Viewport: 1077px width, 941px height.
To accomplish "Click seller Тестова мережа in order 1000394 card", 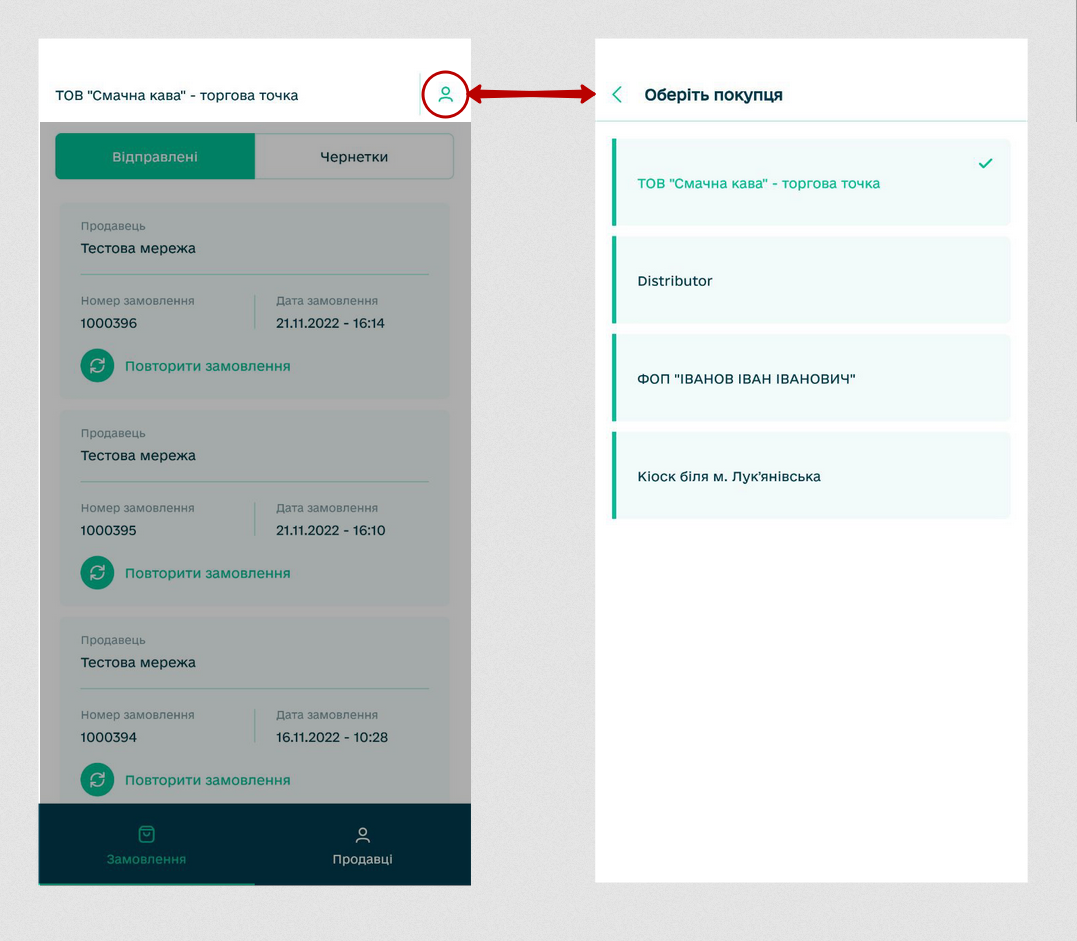I will [x=138, y=662].
